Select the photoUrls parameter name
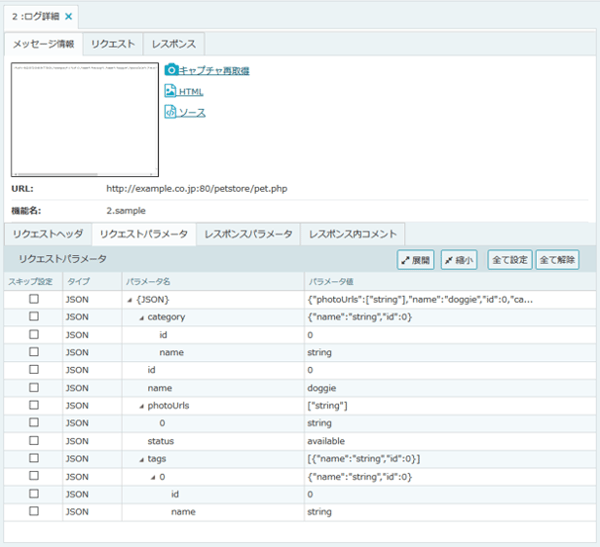600x547 pixels. tap(168, 406)
